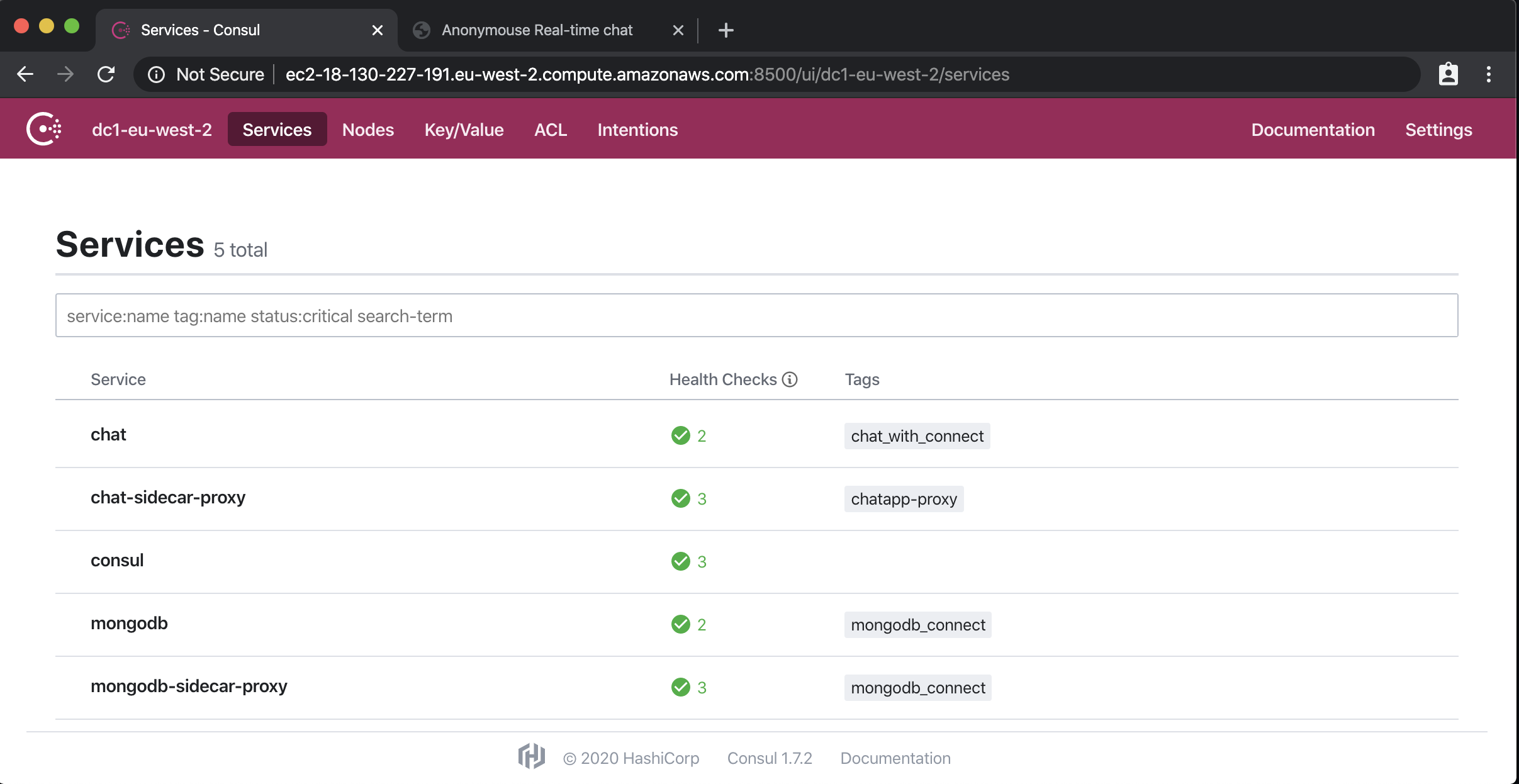
Task: Click Health Checks info icon
Action: pos(790,379)
